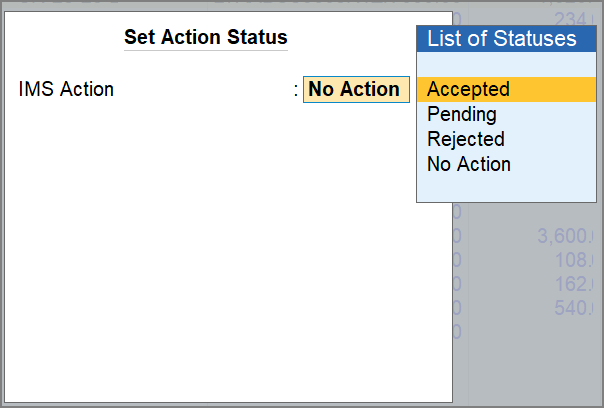Screen dimensions: 604x408
Task: Click the Set Action Status title
Action: point(206,37)
